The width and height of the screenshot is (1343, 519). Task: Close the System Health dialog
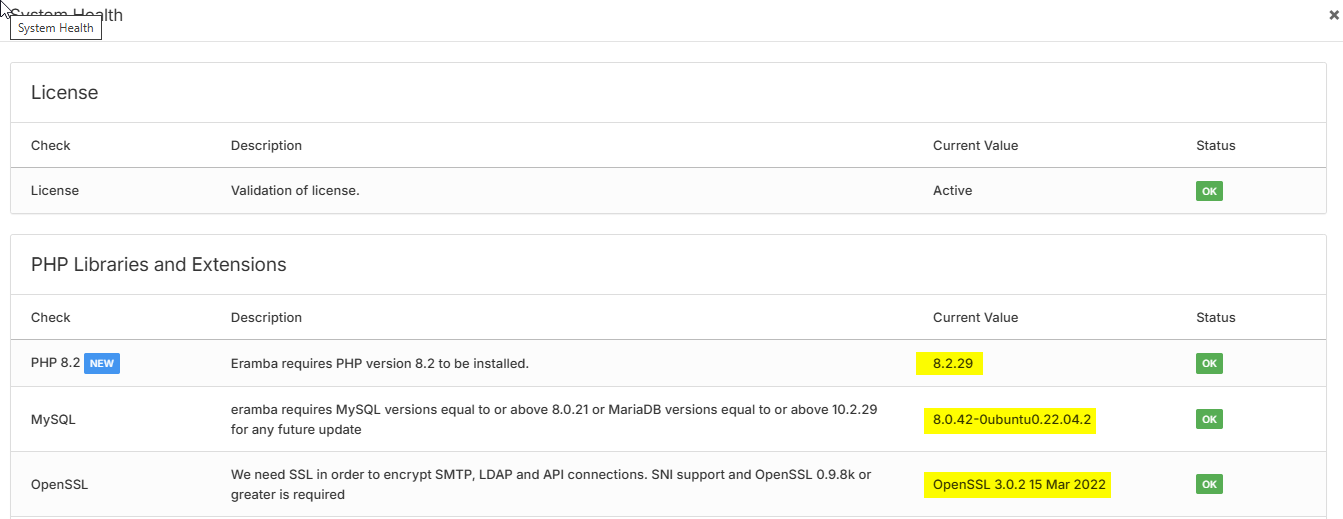1333,16
